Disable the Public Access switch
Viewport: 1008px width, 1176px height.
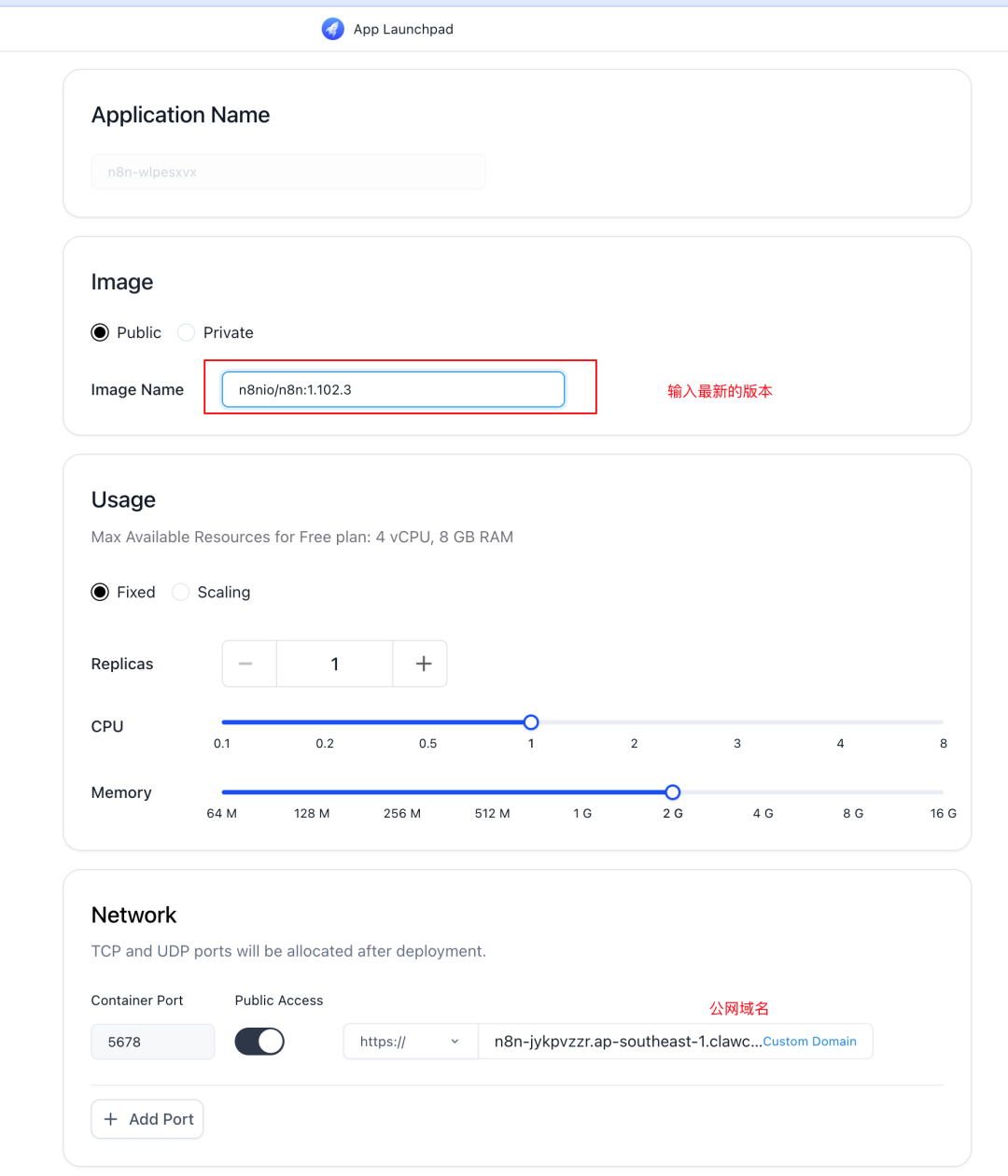coord(259,1042)
